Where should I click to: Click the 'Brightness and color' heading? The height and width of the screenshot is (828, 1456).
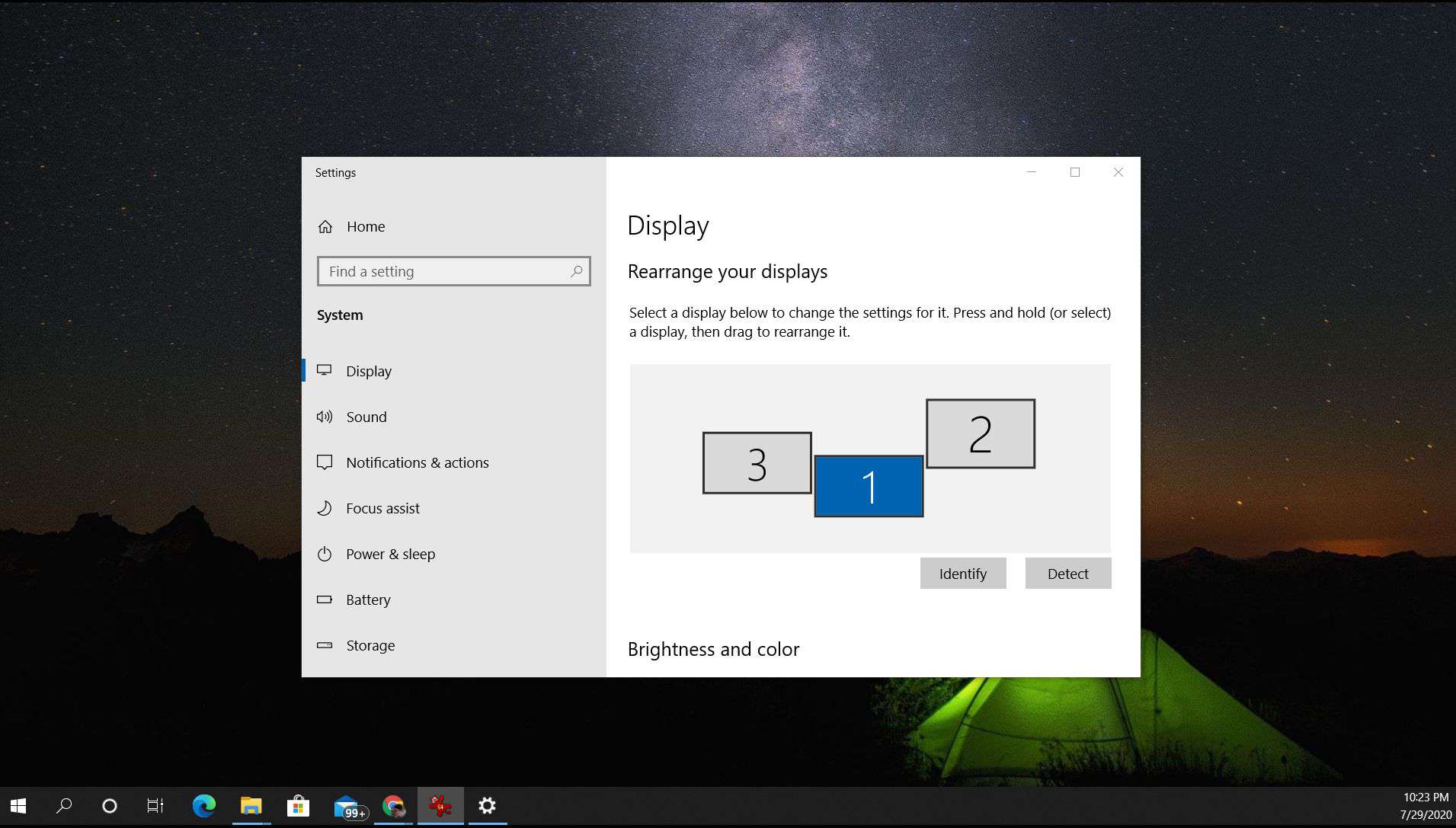[713, 649]
